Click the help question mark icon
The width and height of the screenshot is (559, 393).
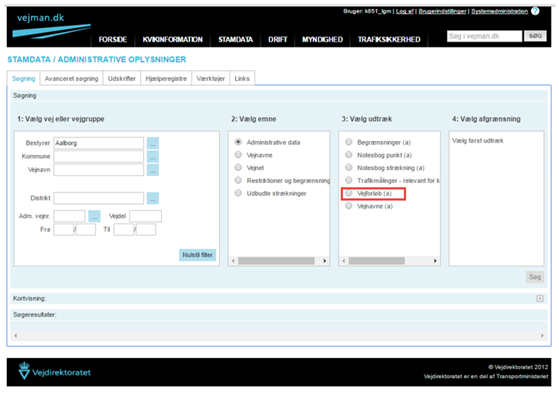tap(535, 11)
